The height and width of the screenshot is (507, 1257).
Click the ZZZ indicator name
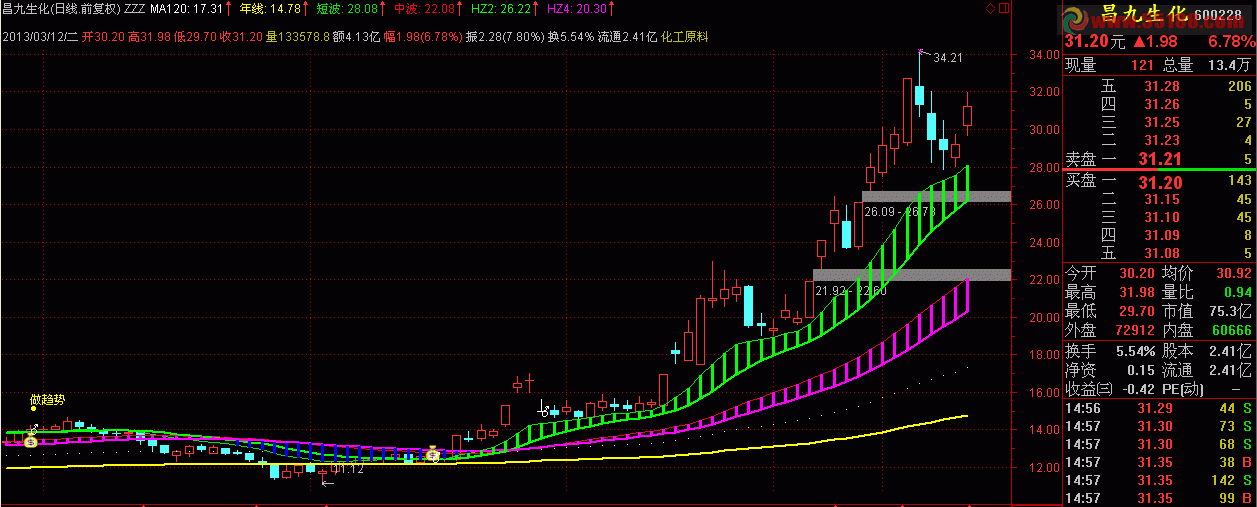(134, 8)
